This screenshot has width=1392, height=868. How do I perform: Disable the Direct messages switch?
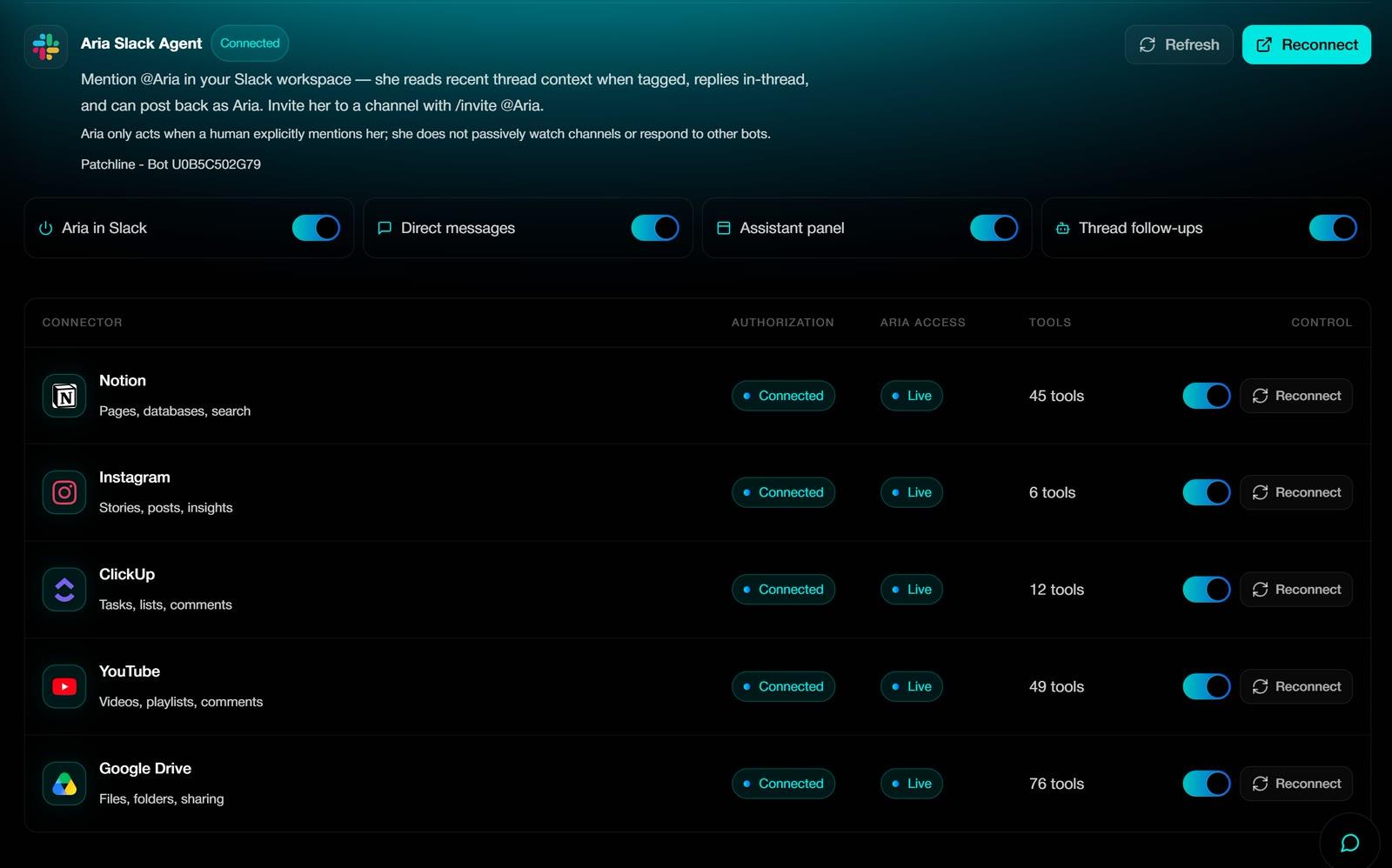[x=655, y=228]
